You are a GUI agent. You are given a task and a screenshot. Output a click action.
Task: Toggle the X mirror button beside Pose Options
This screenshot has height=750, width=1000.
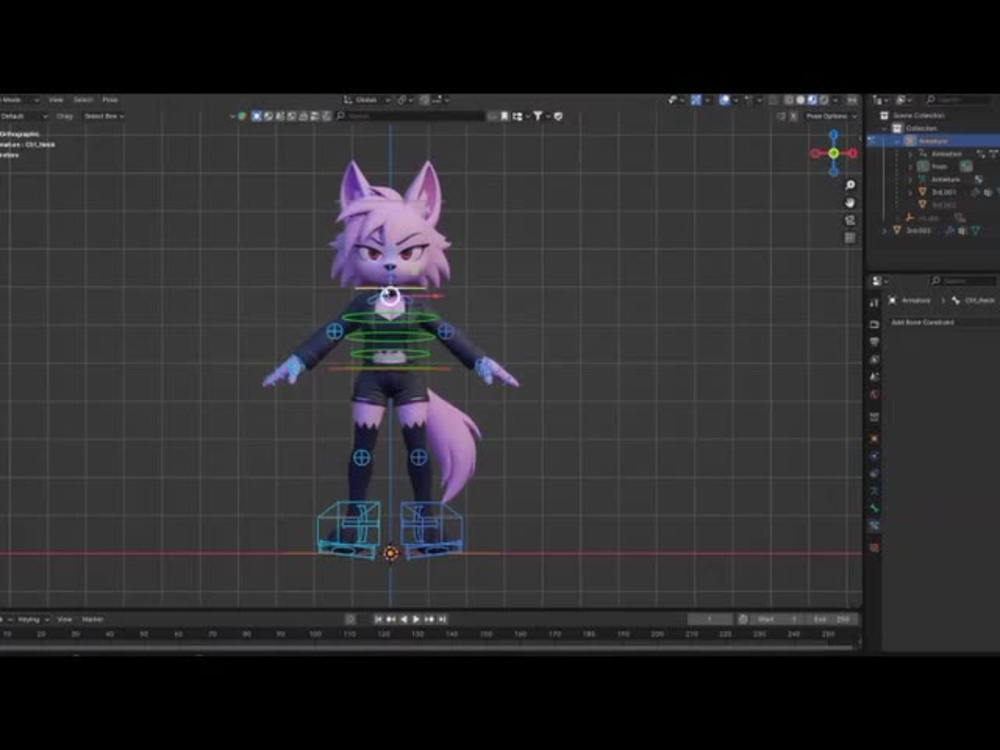tap(793, 116)
